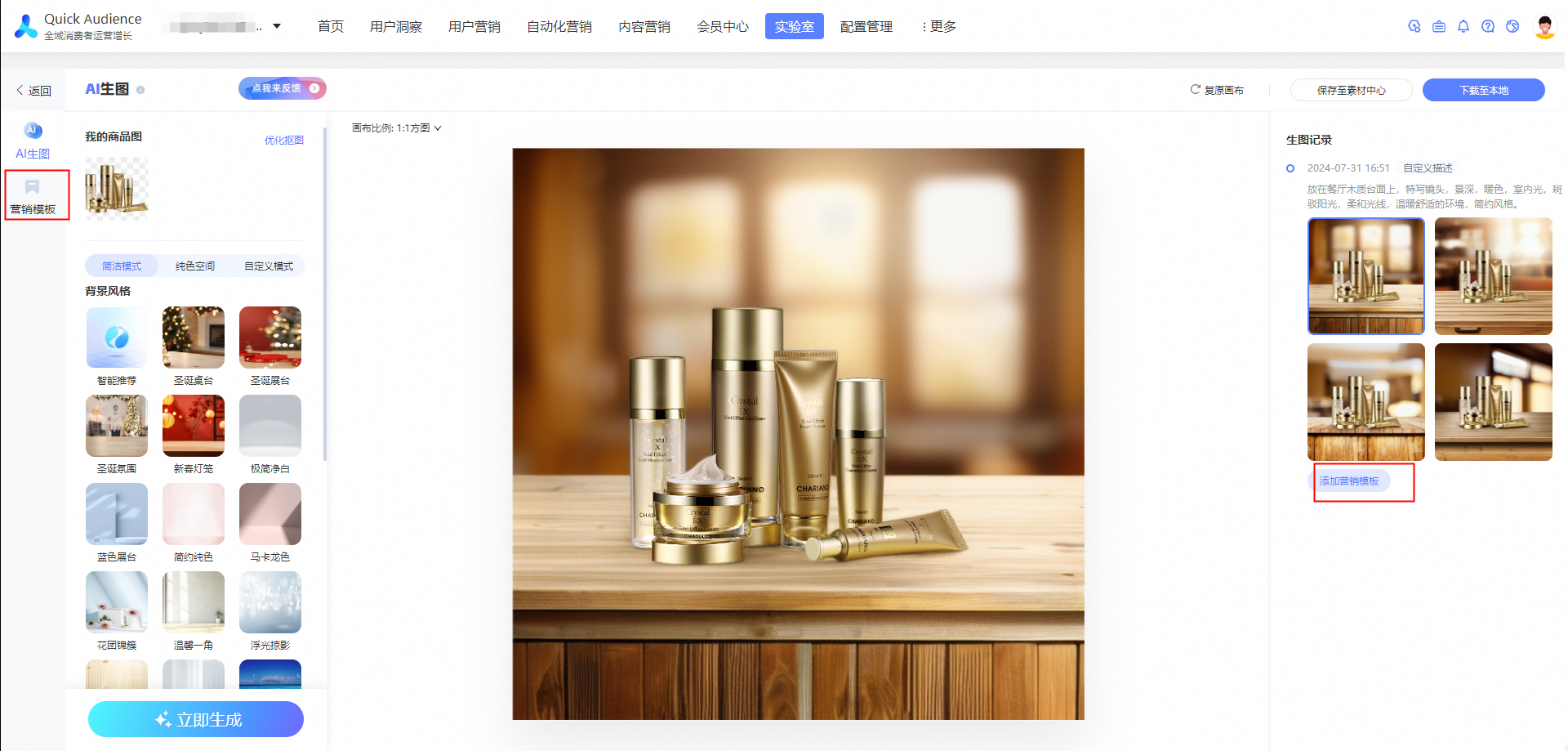Click the record marker beside 2024-07-31 16:51

click(1290, 168)
